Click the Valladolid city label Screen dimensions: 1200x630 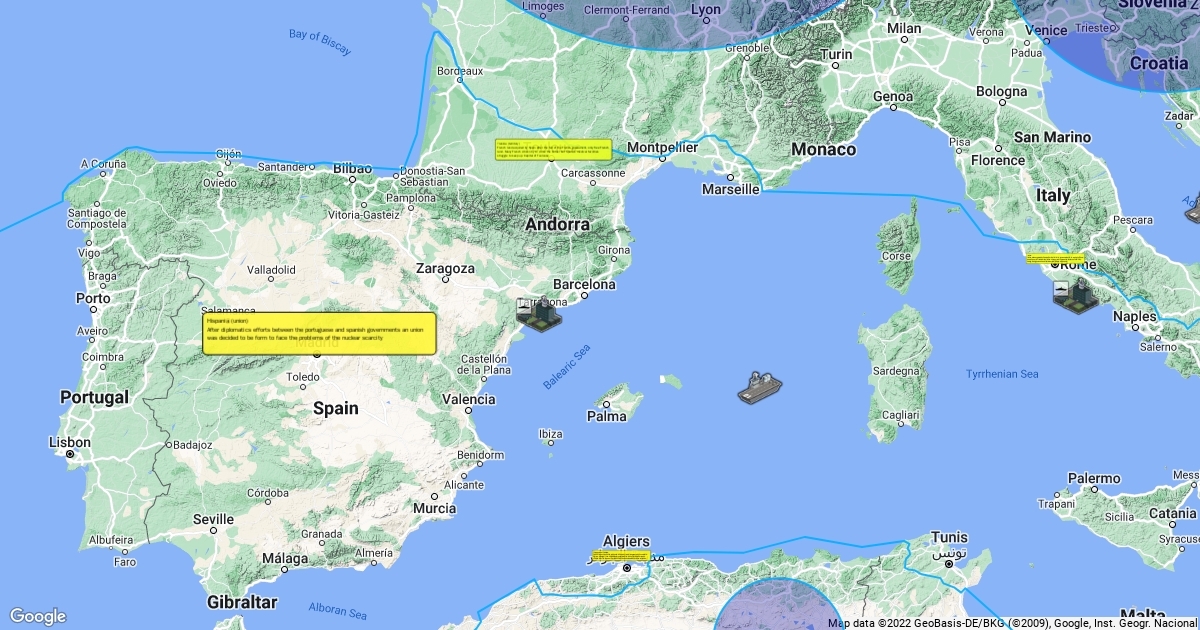coord(271,270)
